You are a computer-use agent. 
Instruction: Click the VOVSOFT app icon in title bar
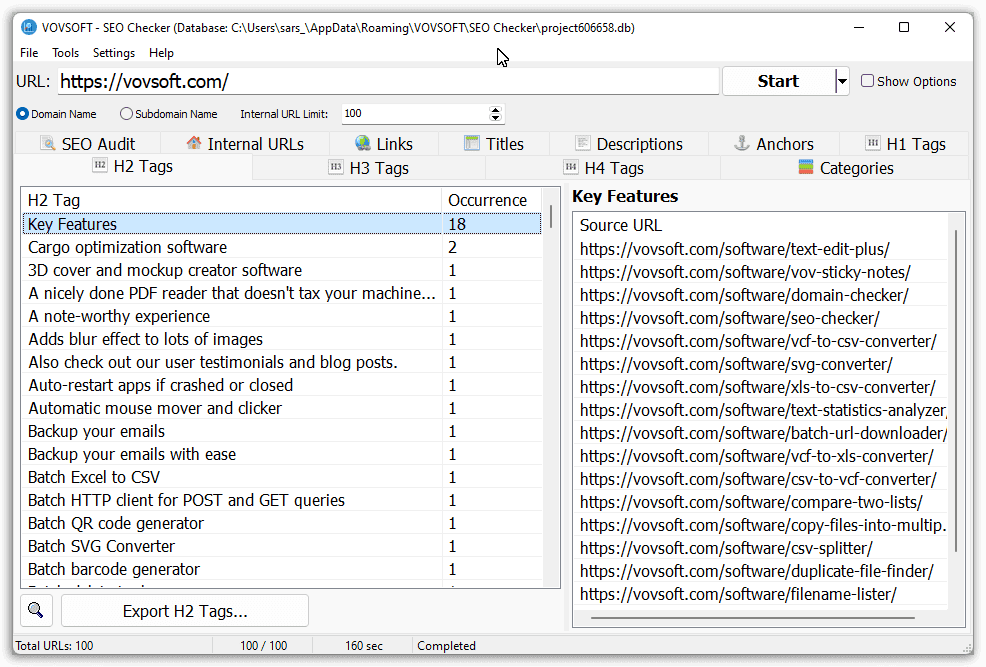pos(29,27)
